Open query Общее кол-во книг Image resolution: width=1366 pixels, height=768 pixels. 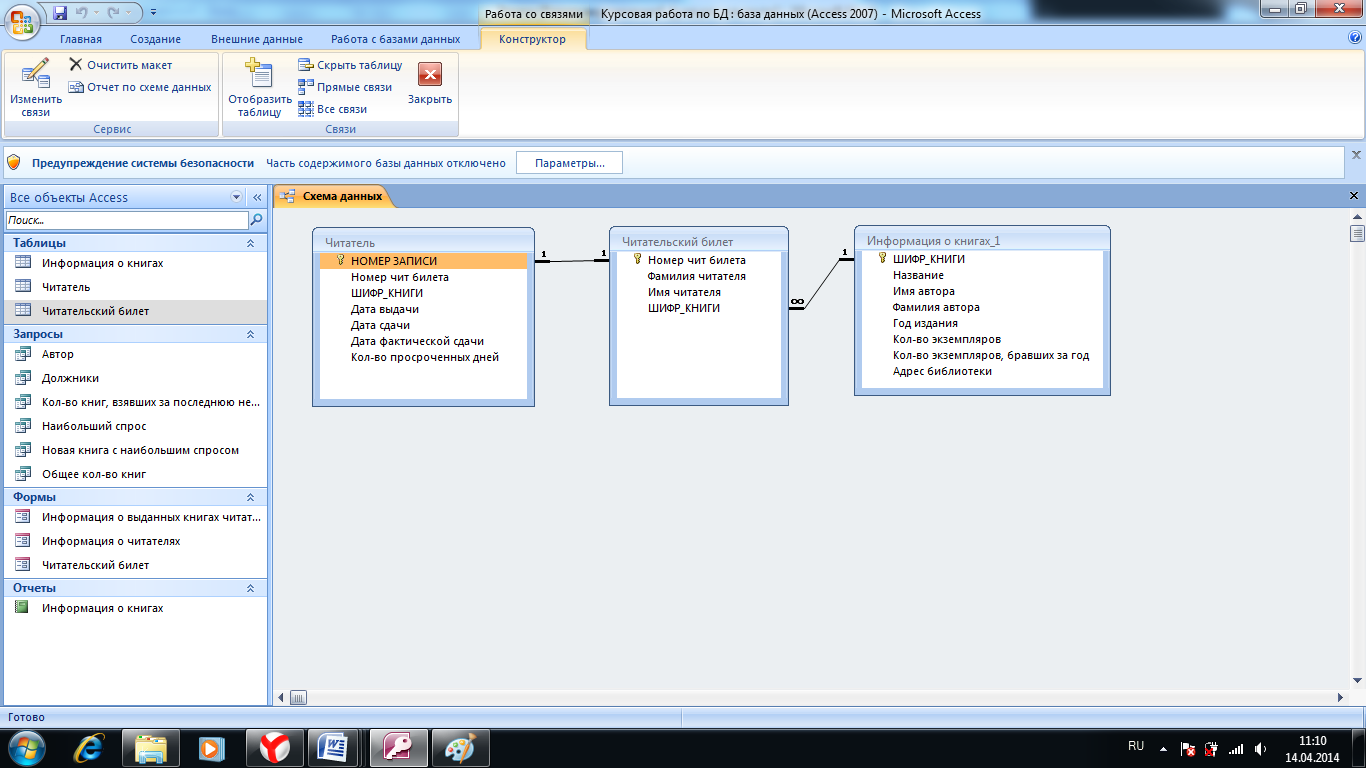tap(94, 474)
